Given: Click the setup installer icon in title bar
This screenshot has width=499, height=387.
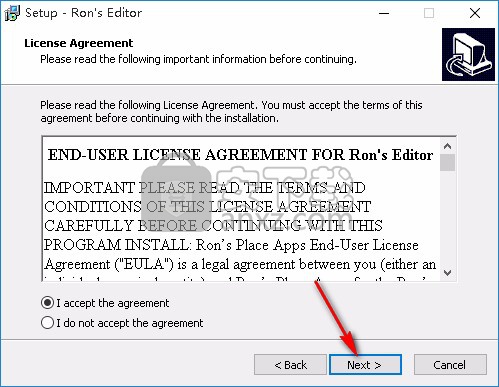Looking at the screenshot, I should click(12, 13).
